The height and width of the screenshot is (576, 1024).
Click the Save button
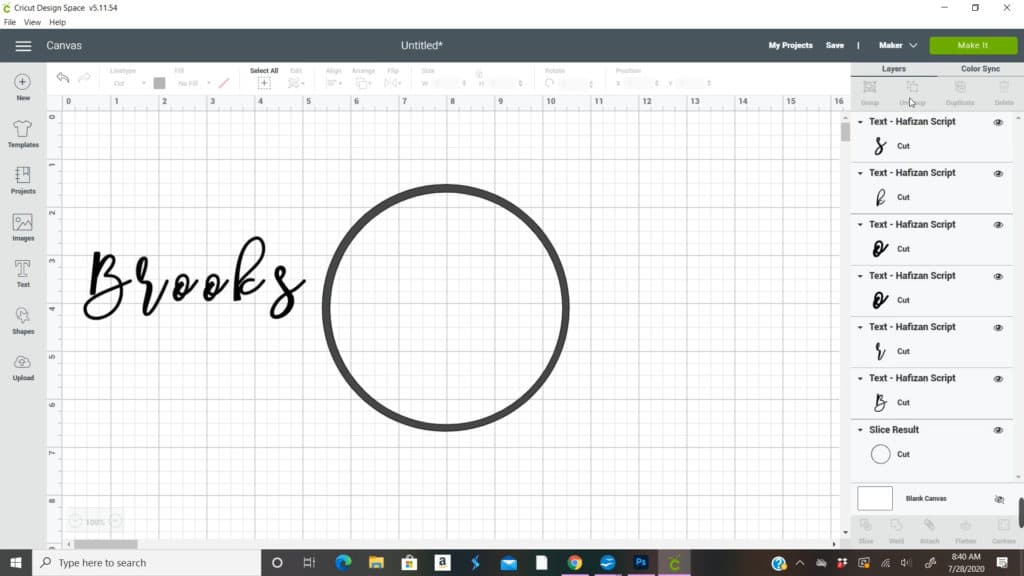coord(835,45)
